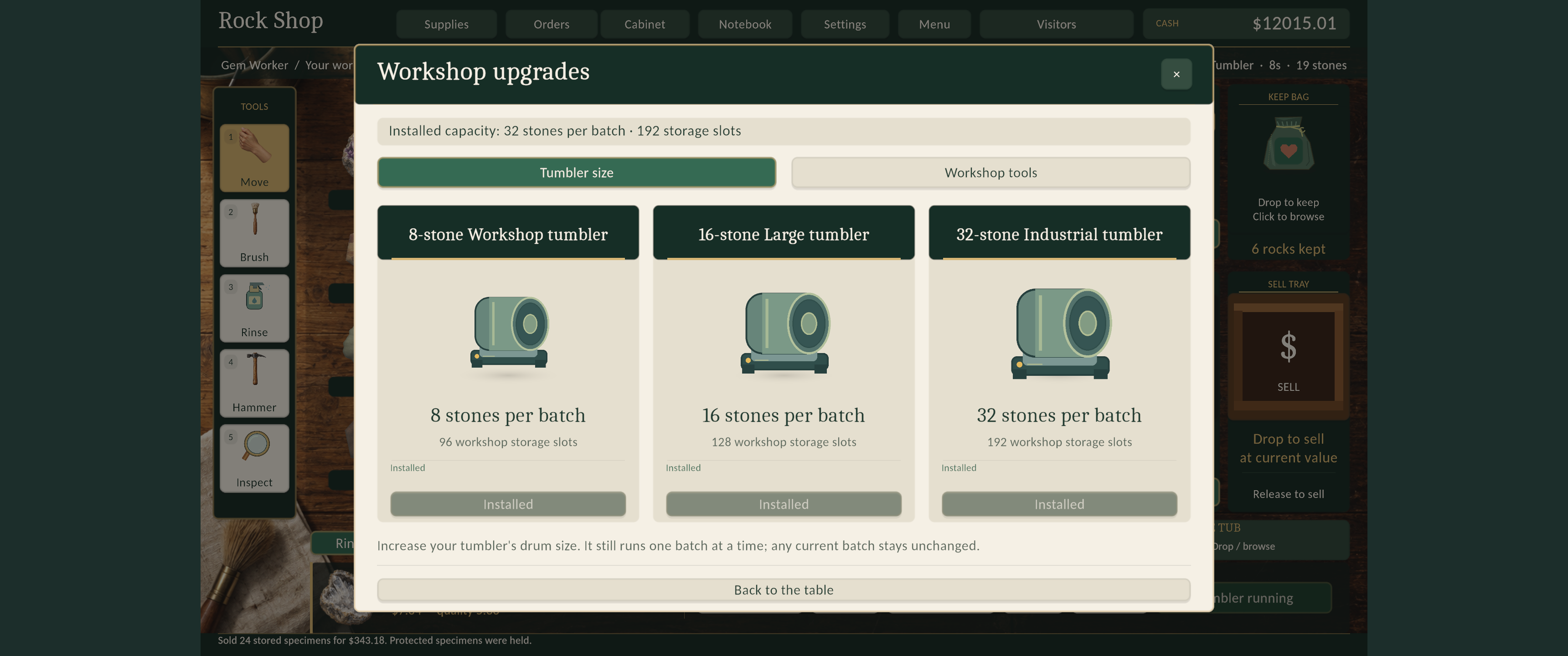Select the Move hand tool
Viewport: 1568px width, 656px height.
254,158
